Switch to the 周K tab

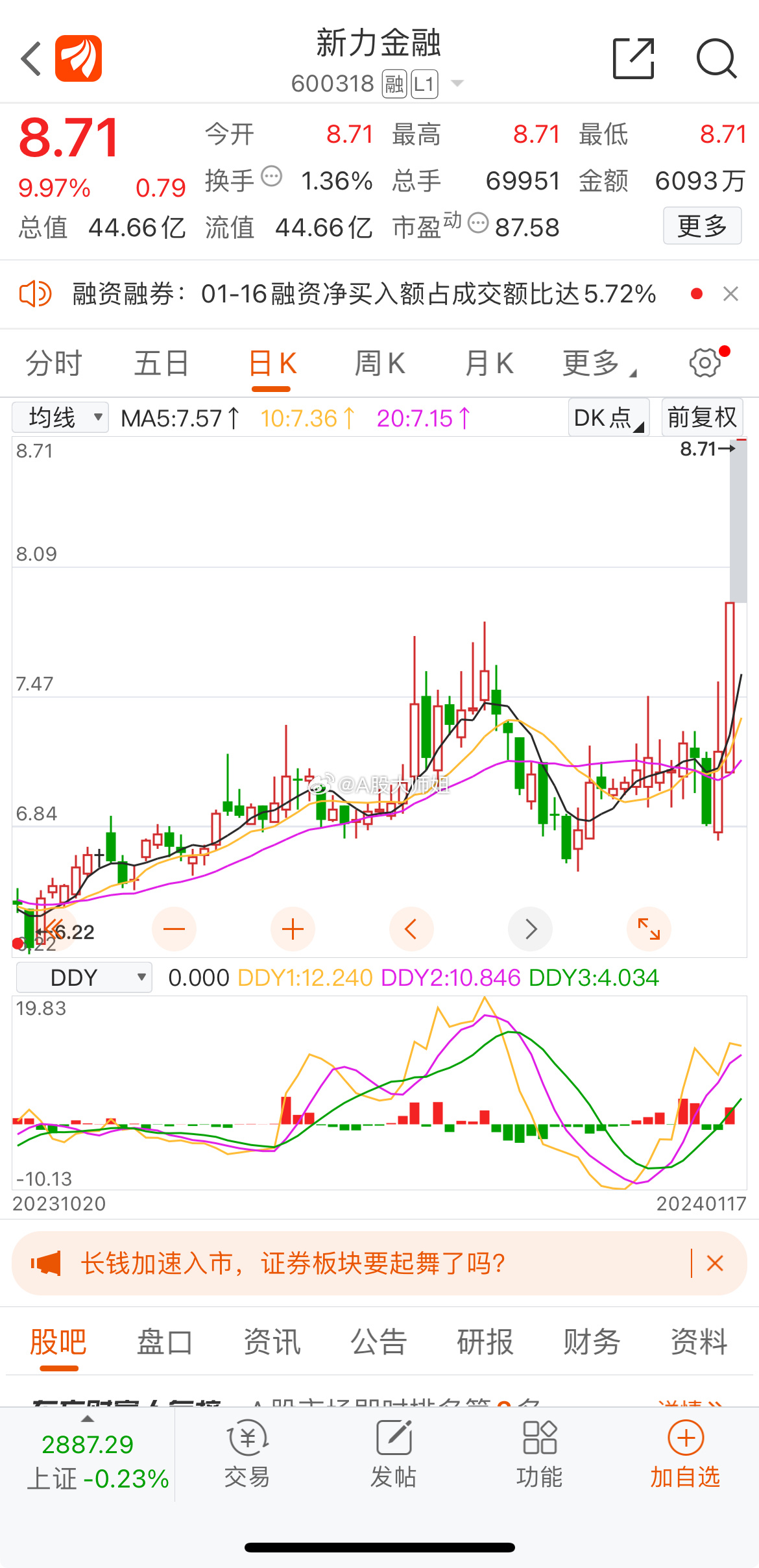[x=379, y=363]
